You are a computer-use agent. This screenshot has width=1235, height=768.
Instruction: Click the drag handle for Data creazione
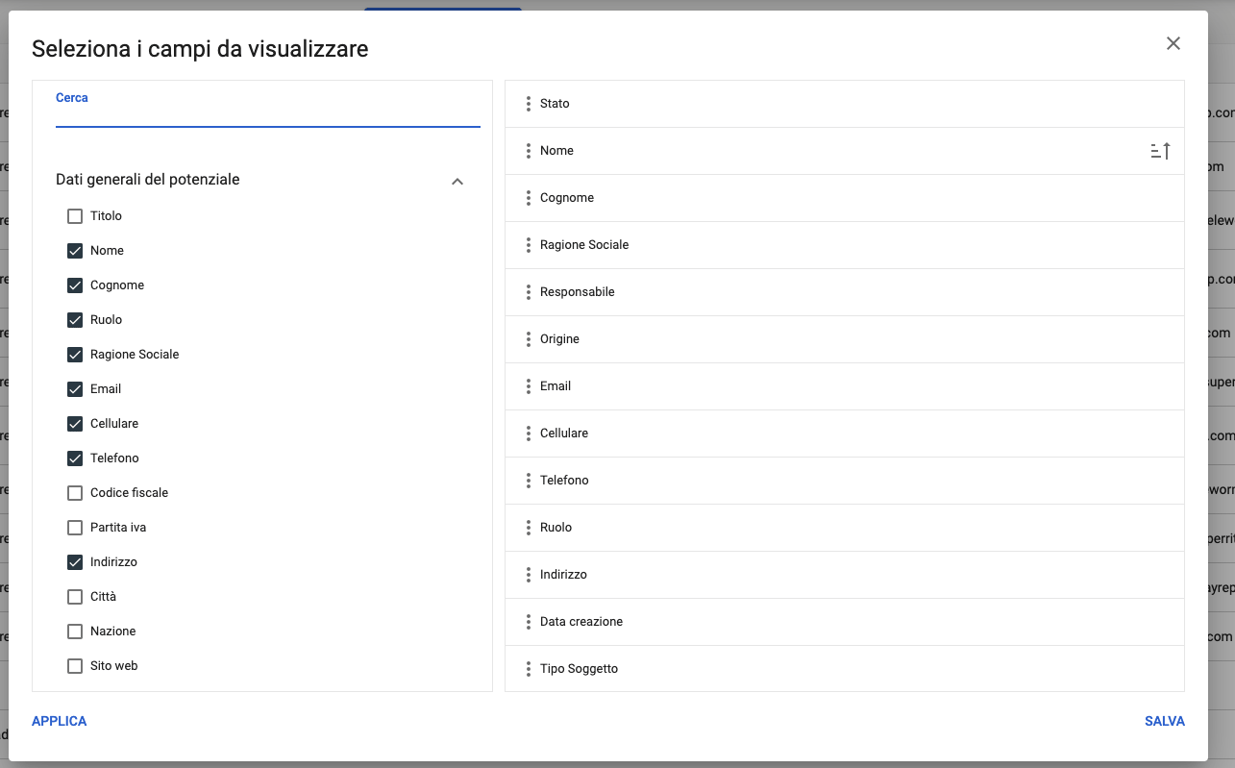[528, 622]
